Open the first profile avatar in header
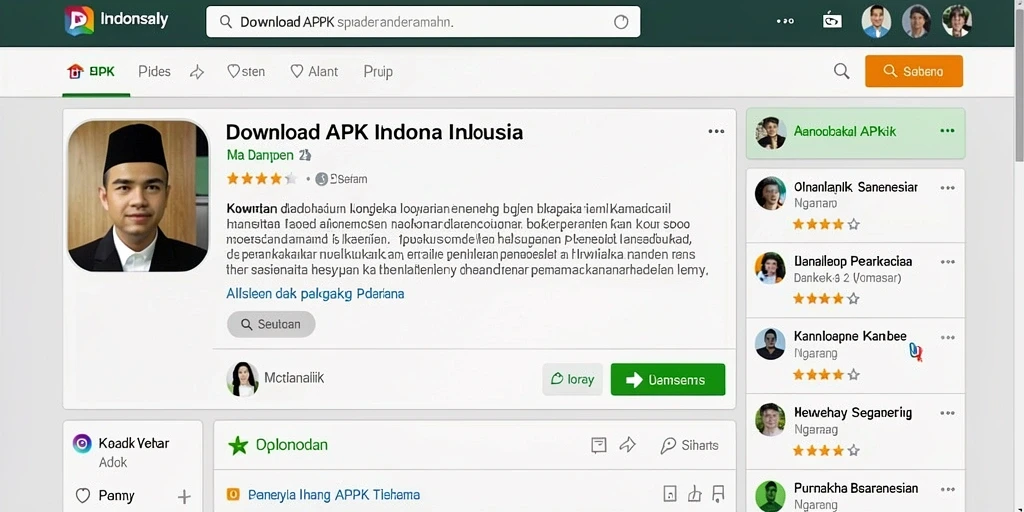This screenshot has height=512, width=1024. pyautogui.click(x=876, y=21)
